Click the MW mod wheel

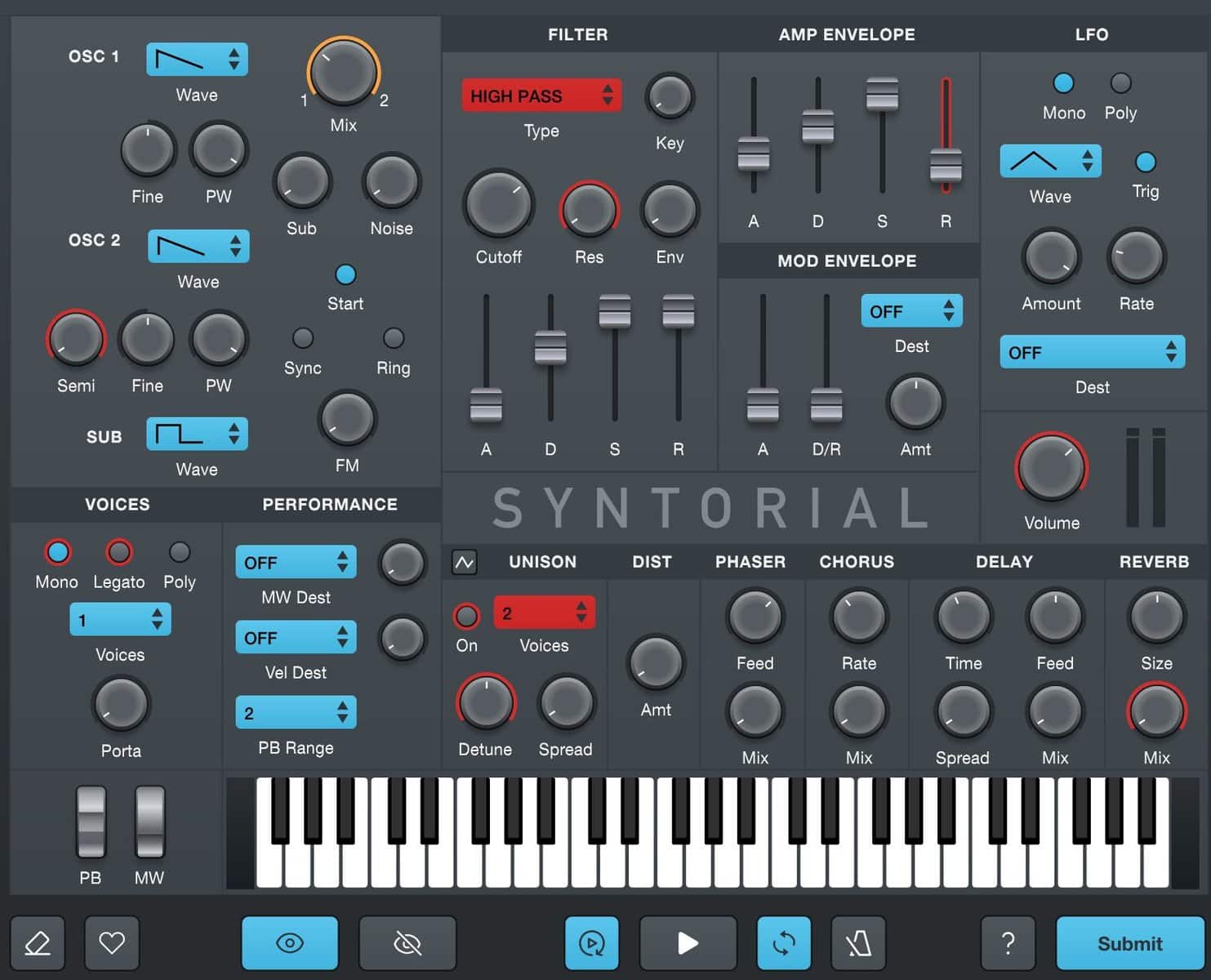[x=149, y=822]
